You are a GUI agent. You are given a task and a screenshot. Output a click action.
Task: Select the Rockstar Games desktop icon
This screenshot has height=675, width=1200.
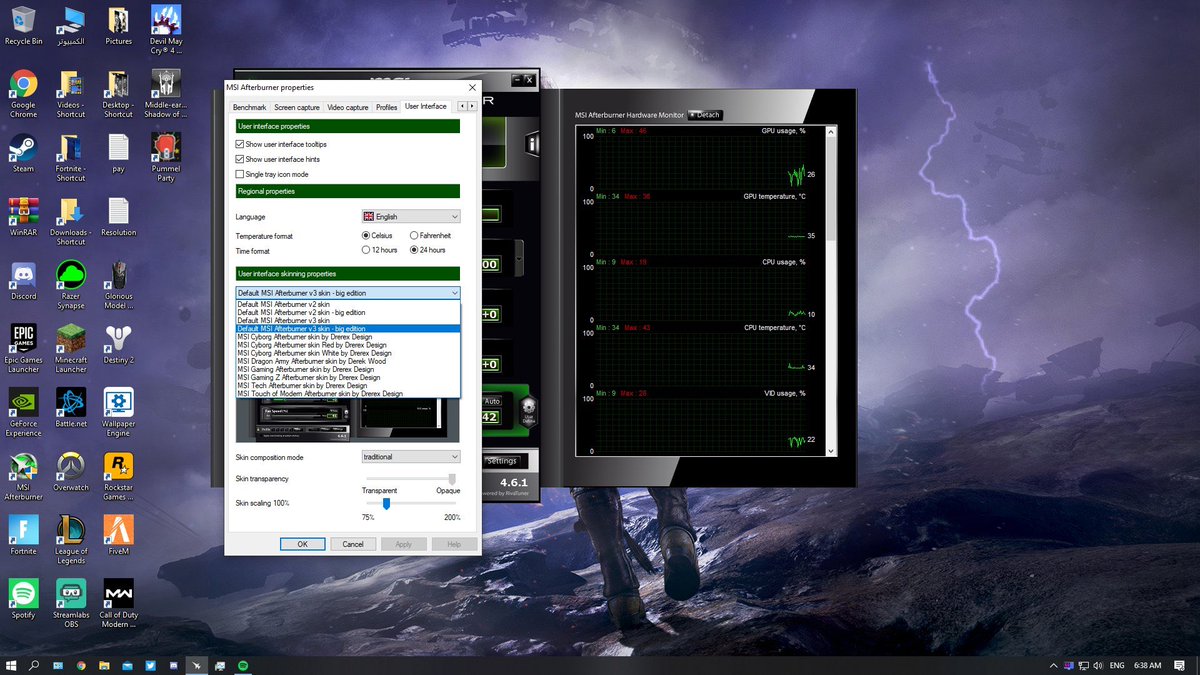point(118,475)
